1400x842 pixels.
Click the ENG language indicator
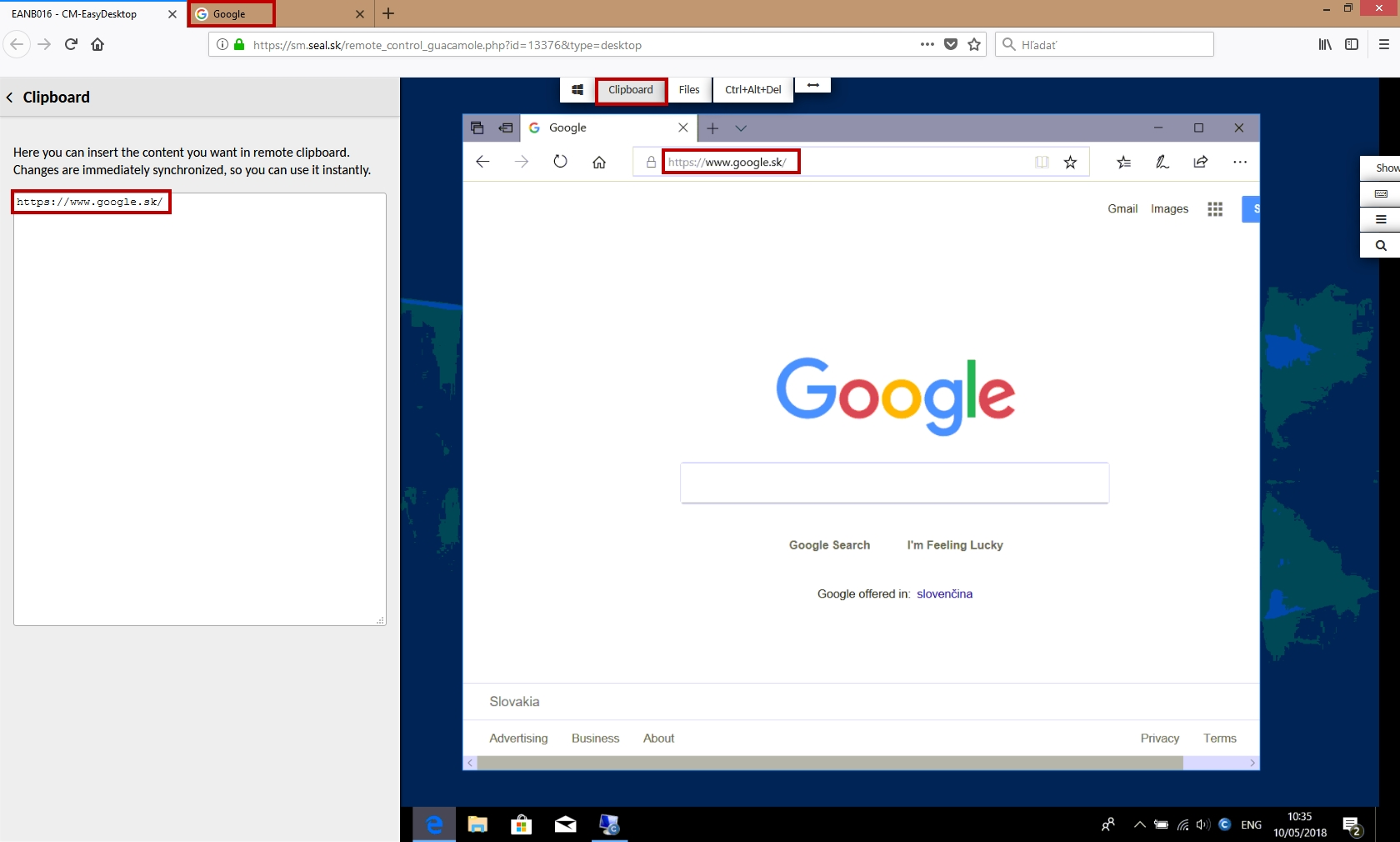1251,824
